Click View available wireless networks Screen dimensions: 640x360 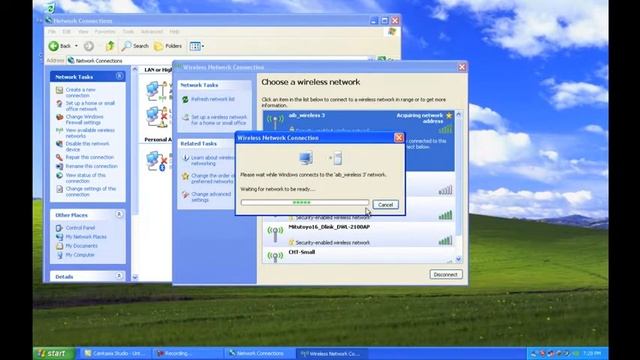tap(90, 133)
